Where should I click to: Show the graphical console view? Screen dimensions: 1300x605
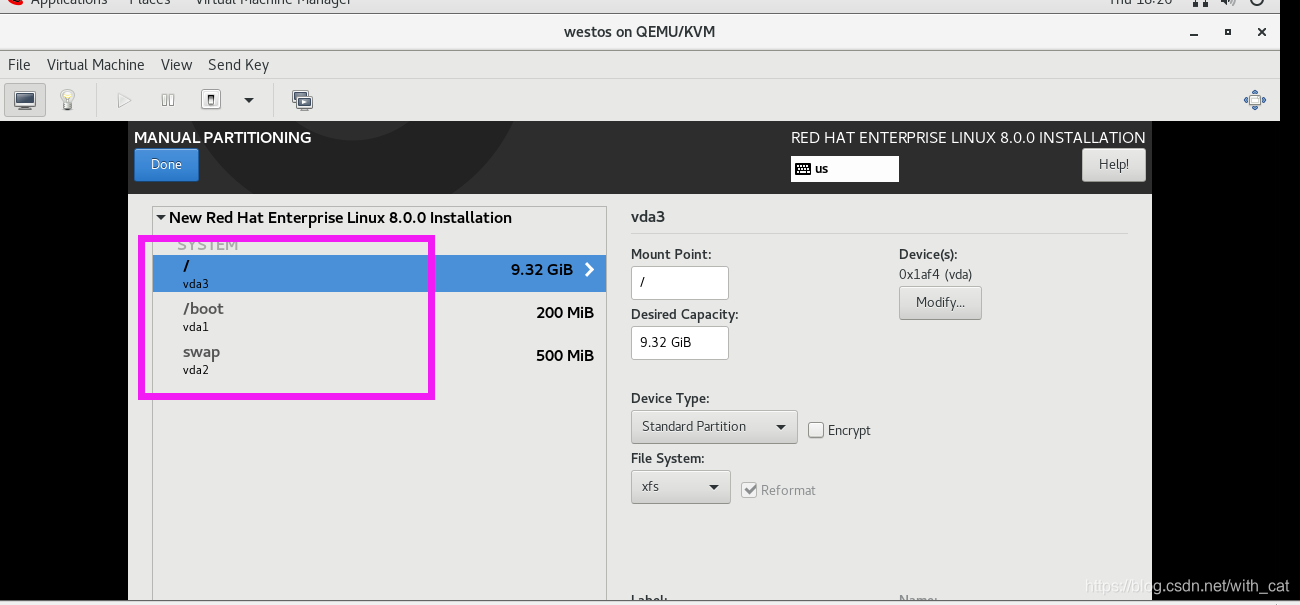click(25, 100)
